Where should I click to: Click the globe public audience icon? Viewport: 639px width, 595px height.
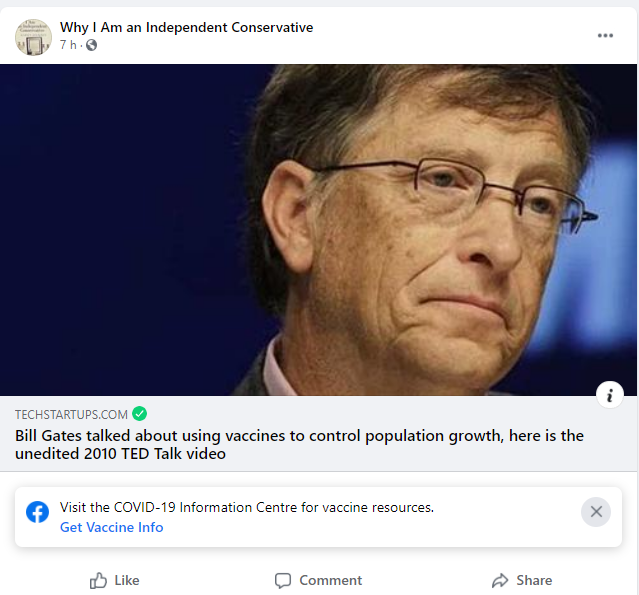[92, 45]
